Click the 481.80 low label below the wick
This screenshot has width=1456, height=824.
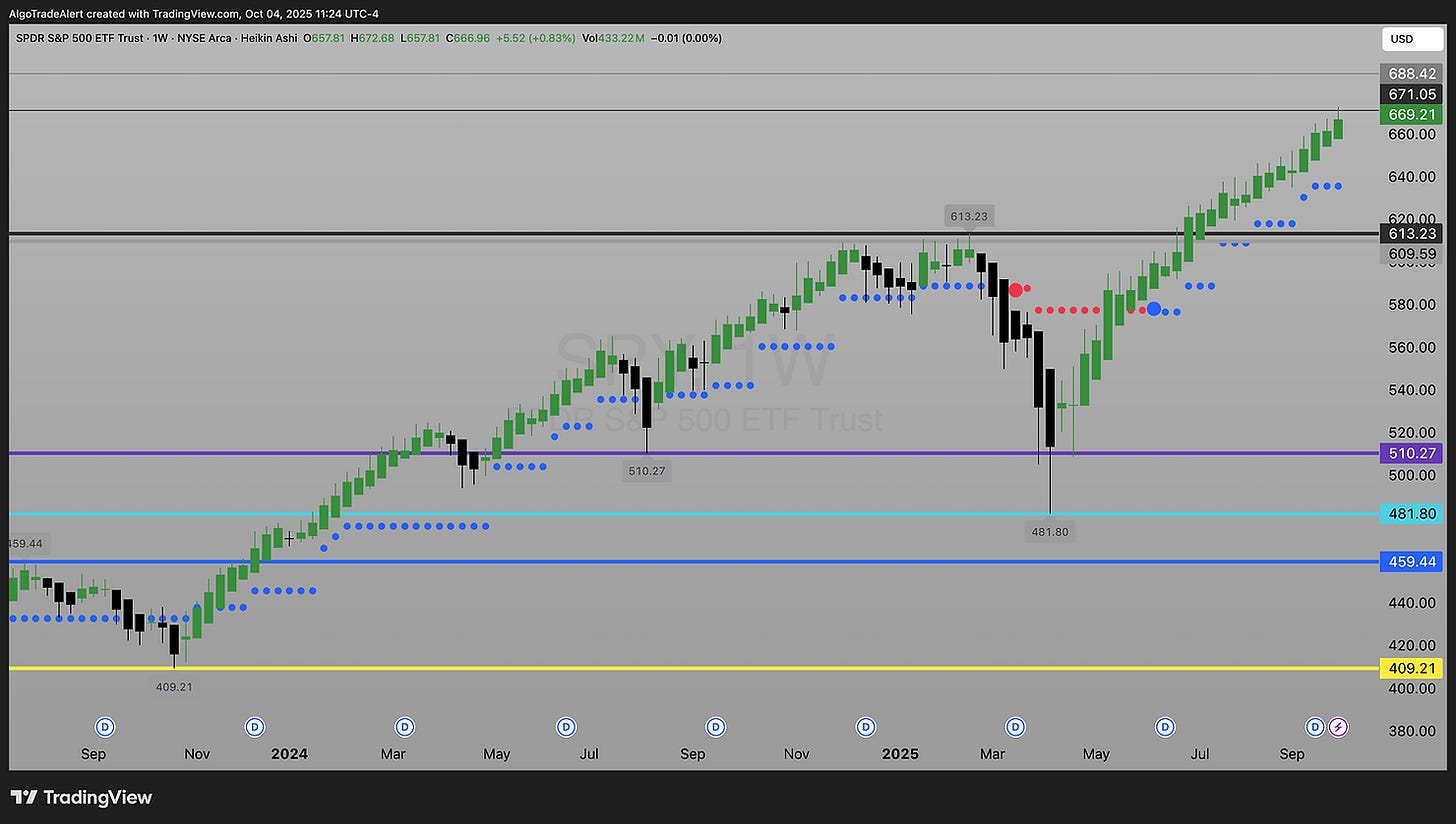click(1050, 532)
